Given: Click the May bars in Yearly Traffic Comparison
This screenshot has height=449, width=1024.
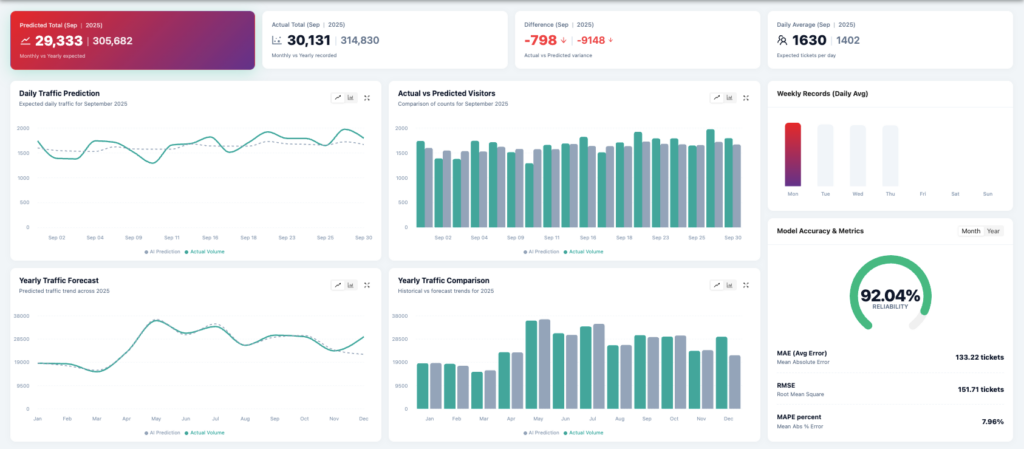Looking at the screenshot, I should (x=538, y=364).
